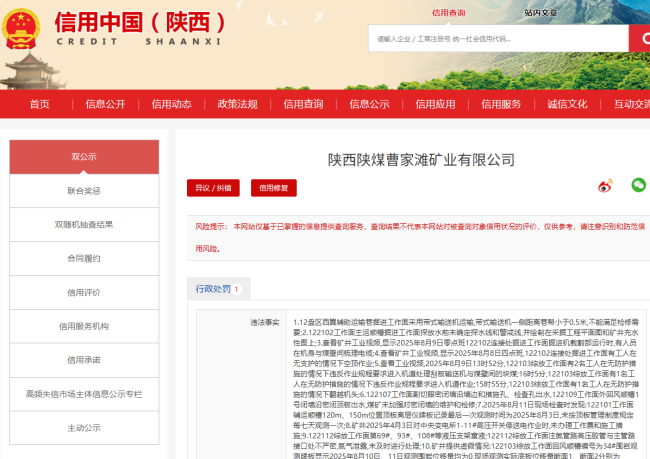650x459 pixels.
Task: Focus the enterprise search input field
Action: coord(498,39)
